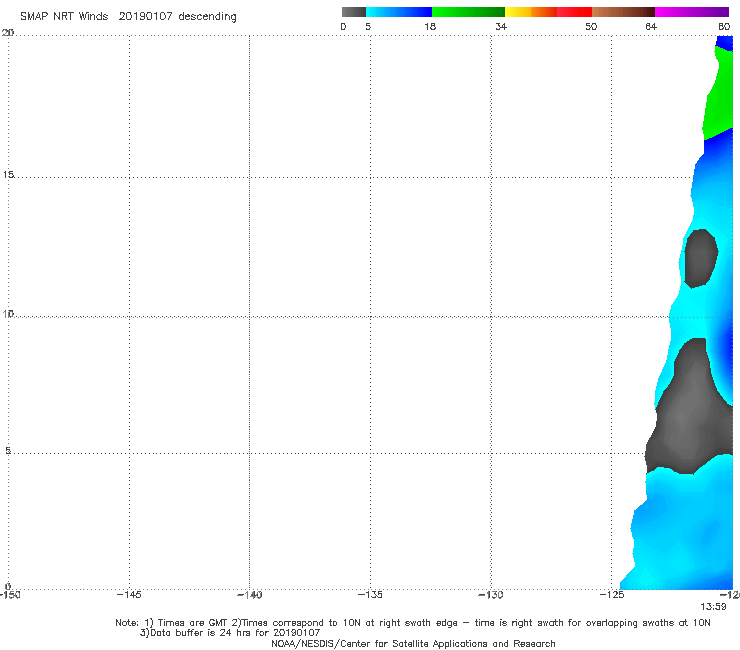The image size is (740, 650).
Task: Click the green segment of the color bar
Action: pos(468,12)
